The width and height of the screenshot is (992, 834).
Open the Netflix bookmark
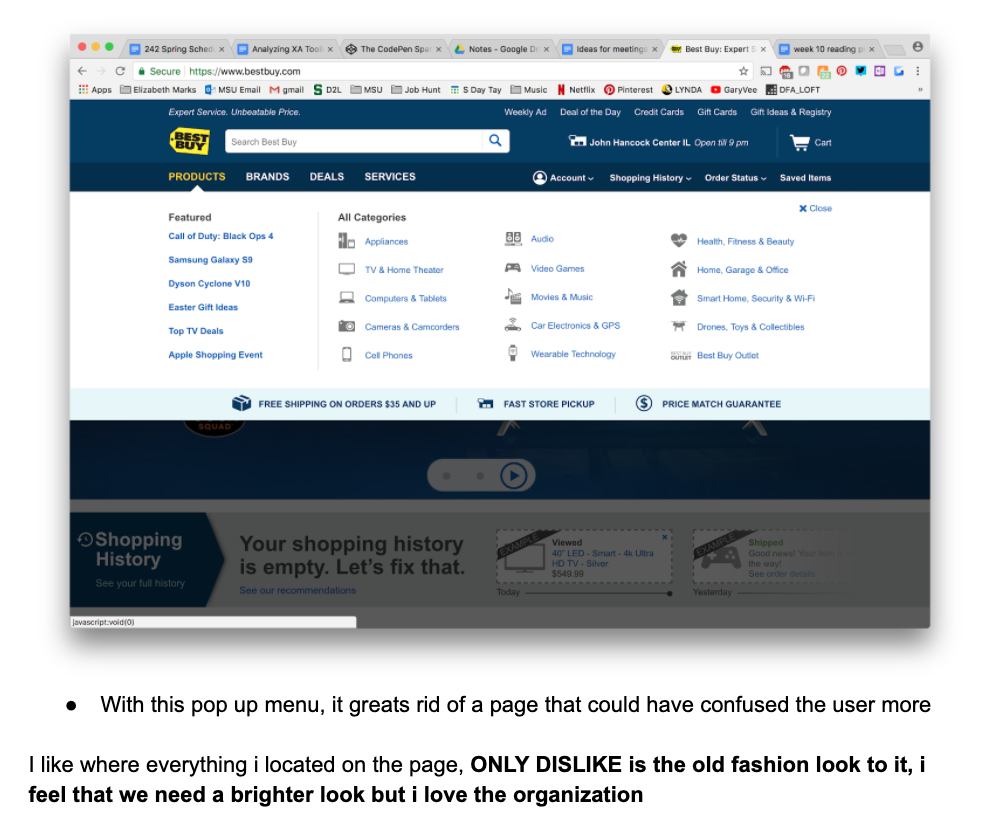576,90
